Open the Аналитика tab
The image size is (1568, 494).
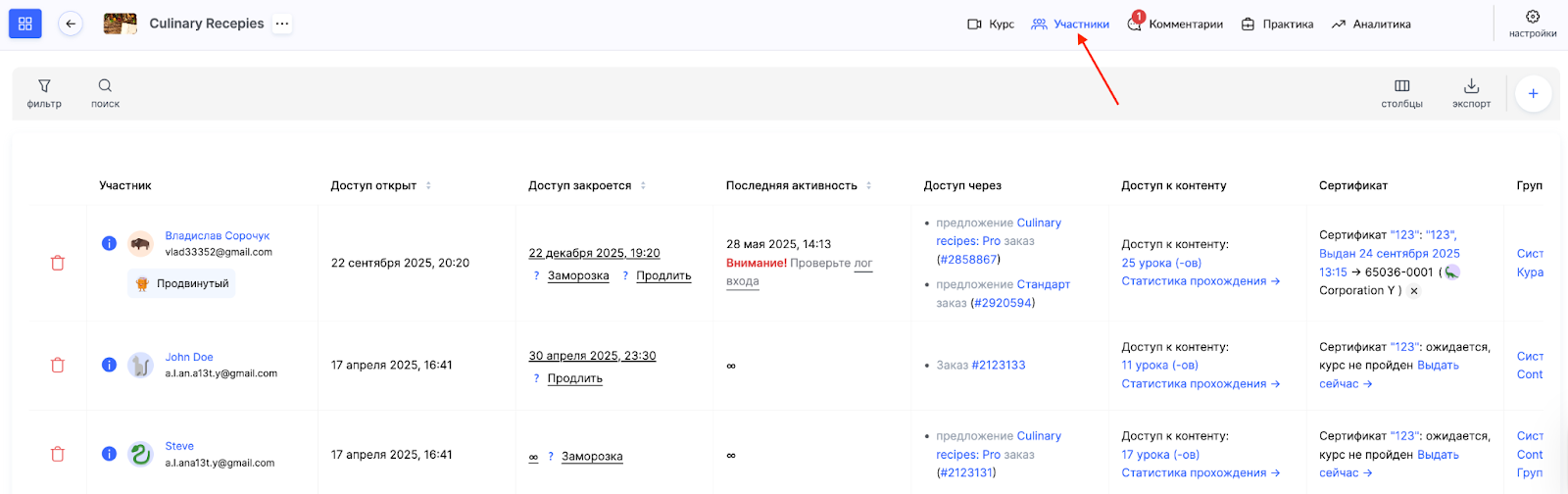coord(1371,25)
